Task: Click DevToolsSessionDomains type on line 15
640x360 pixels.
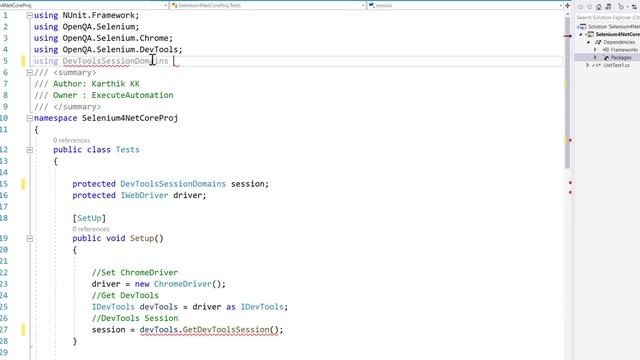Action: click(173, 184)
